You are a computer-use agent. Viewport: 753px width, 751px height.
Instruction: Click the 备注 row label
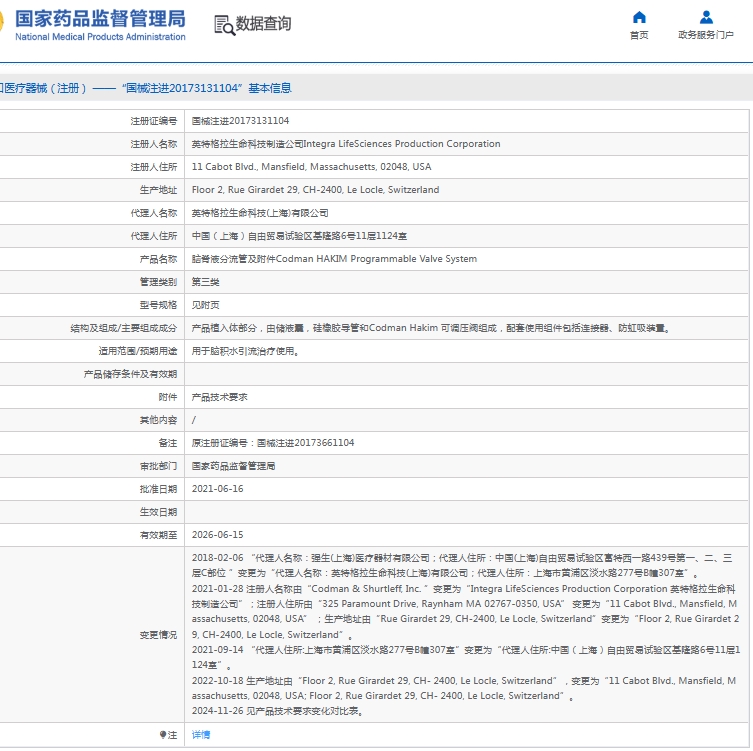pyautogui.click(x=168, y=443)
